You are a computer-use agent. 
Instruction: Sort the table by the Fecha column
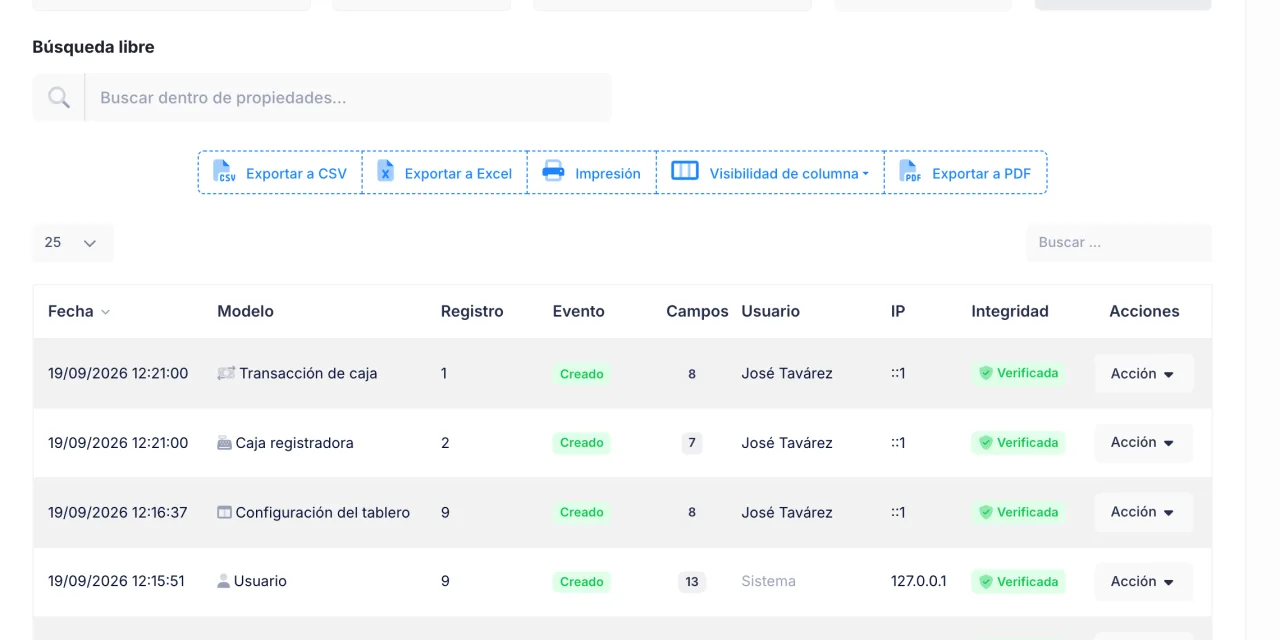tap(79, 311)
